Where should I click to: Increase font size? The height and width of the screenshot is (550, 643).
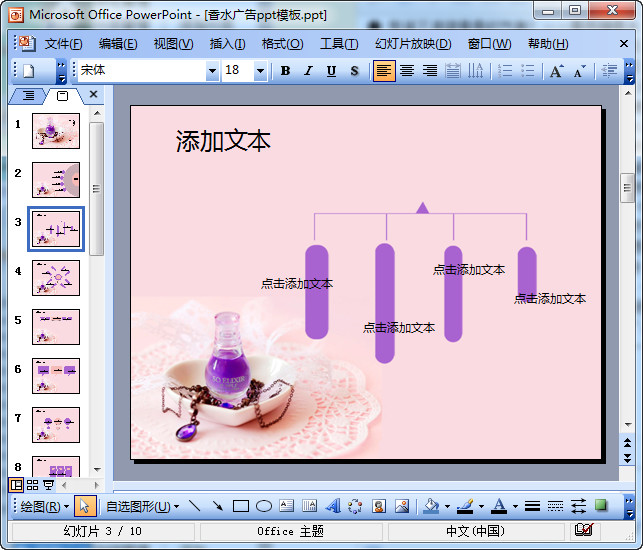[556, 71]
